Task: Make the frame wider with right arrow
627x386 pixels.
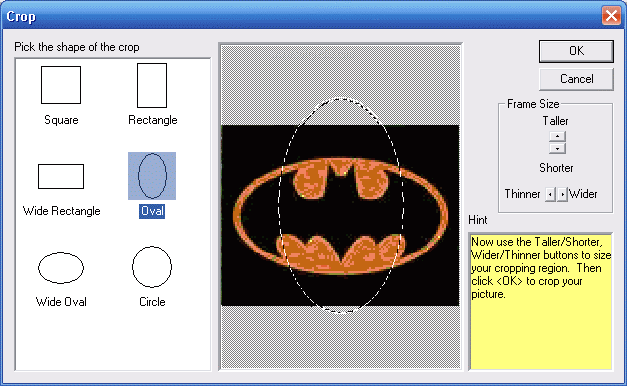Action: click(x=562, y=194)
